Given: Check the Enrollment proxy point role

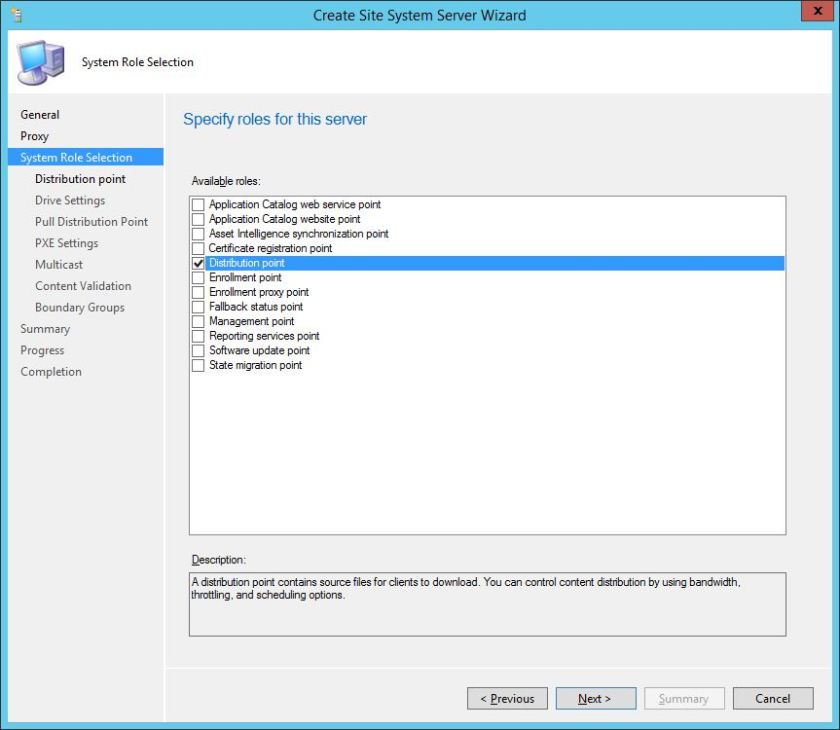Looking at the screenshot, I should [197, 292].
